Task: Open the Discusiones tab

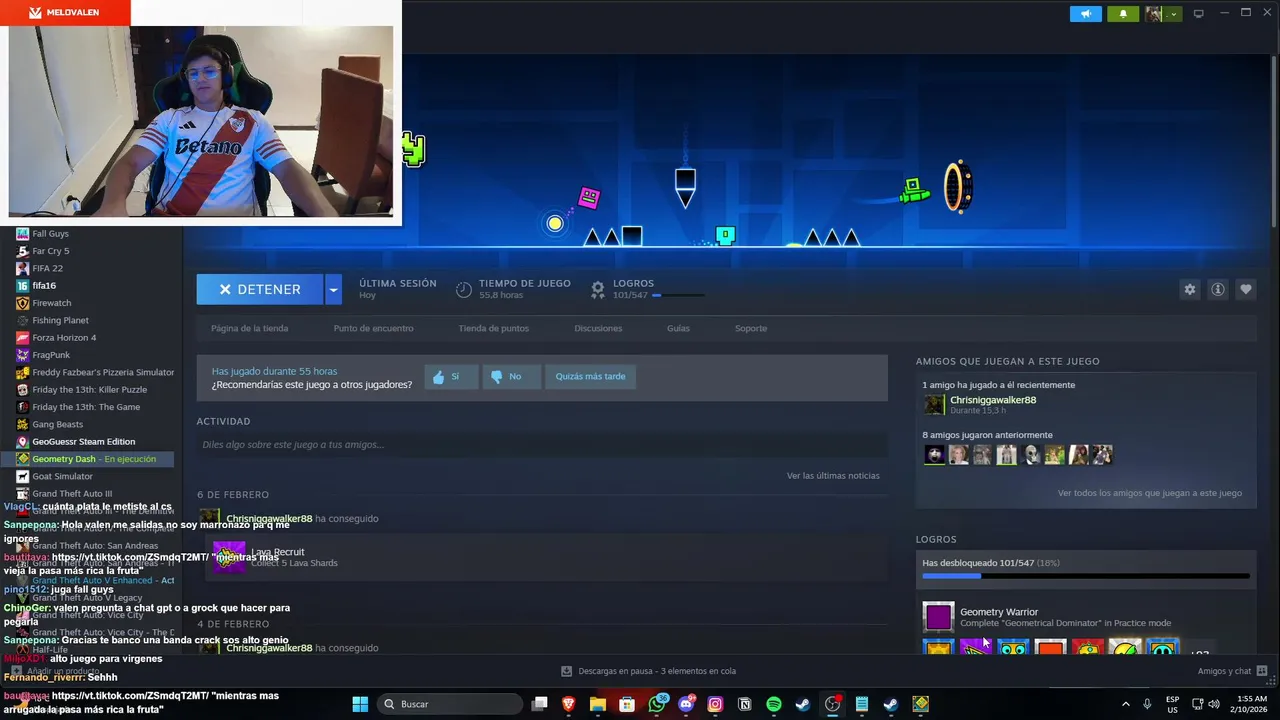Action: [598, 328]
